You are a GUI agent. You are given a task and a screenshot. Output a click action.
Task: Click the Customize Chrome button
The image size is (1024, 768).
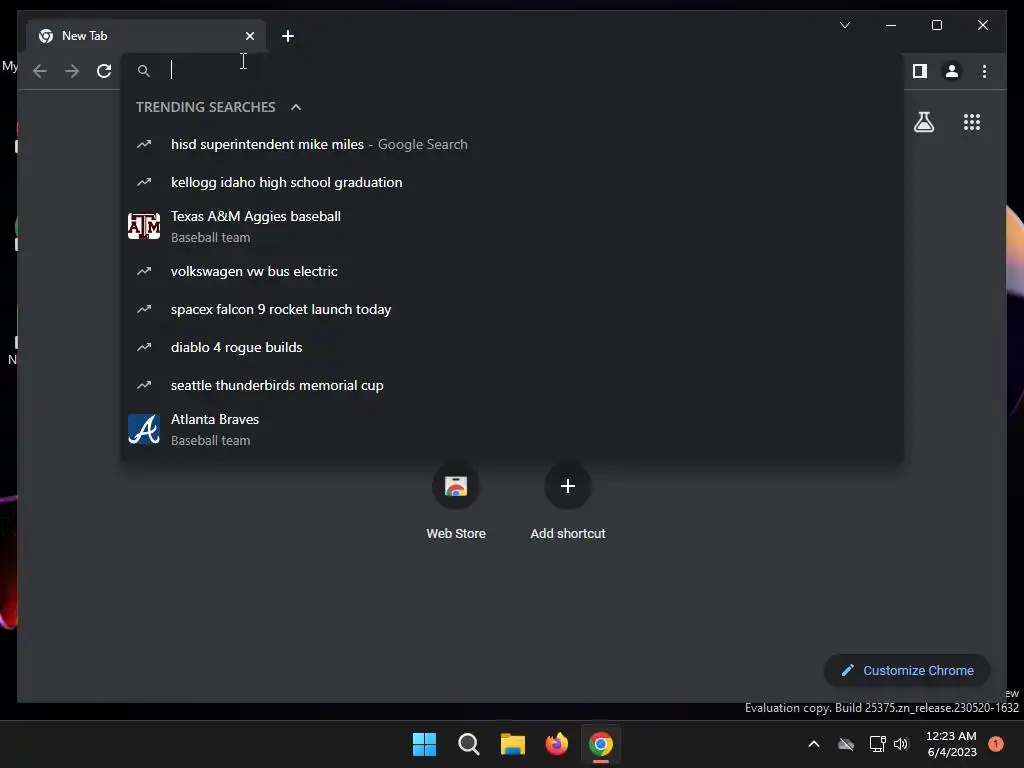pos(907,671)
